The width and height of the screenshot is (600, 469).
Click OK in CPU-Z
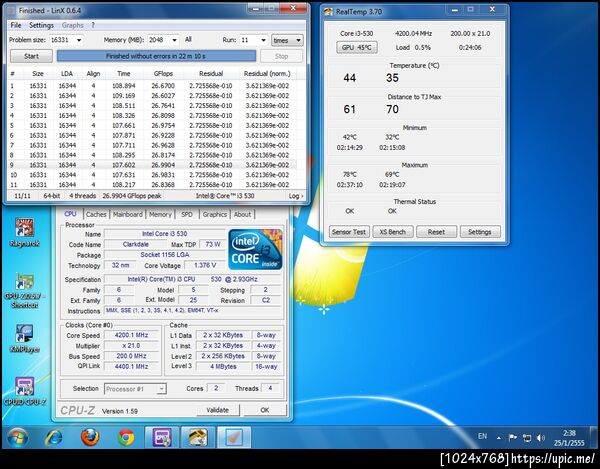(x=265, y=410)
